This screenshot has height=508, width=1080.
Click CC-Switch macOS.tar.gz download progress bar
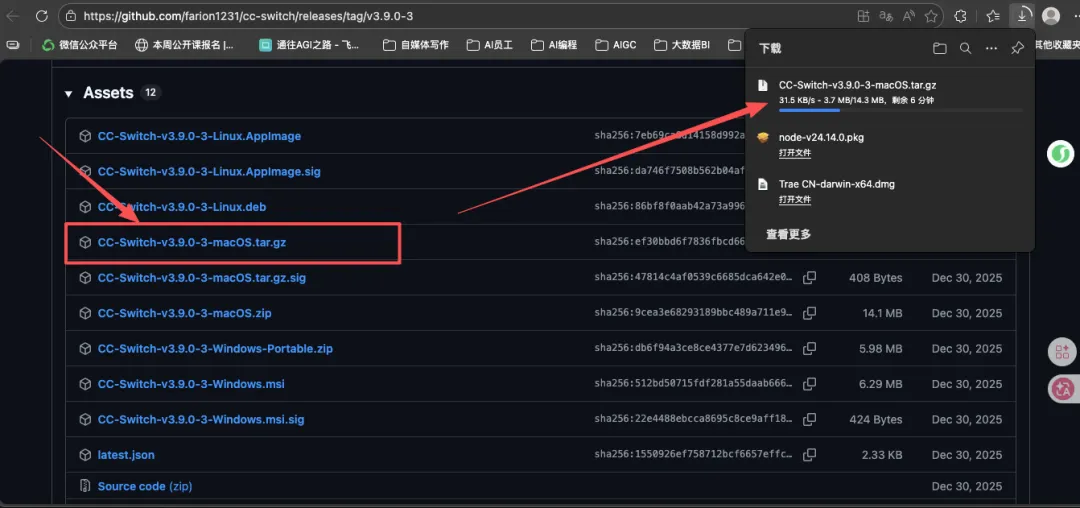(x=900, y=110)
